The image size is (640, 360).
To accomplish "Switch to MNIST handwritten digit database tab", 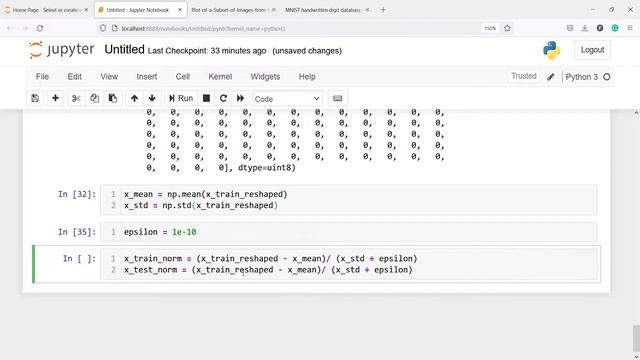I will pos(323,10).
